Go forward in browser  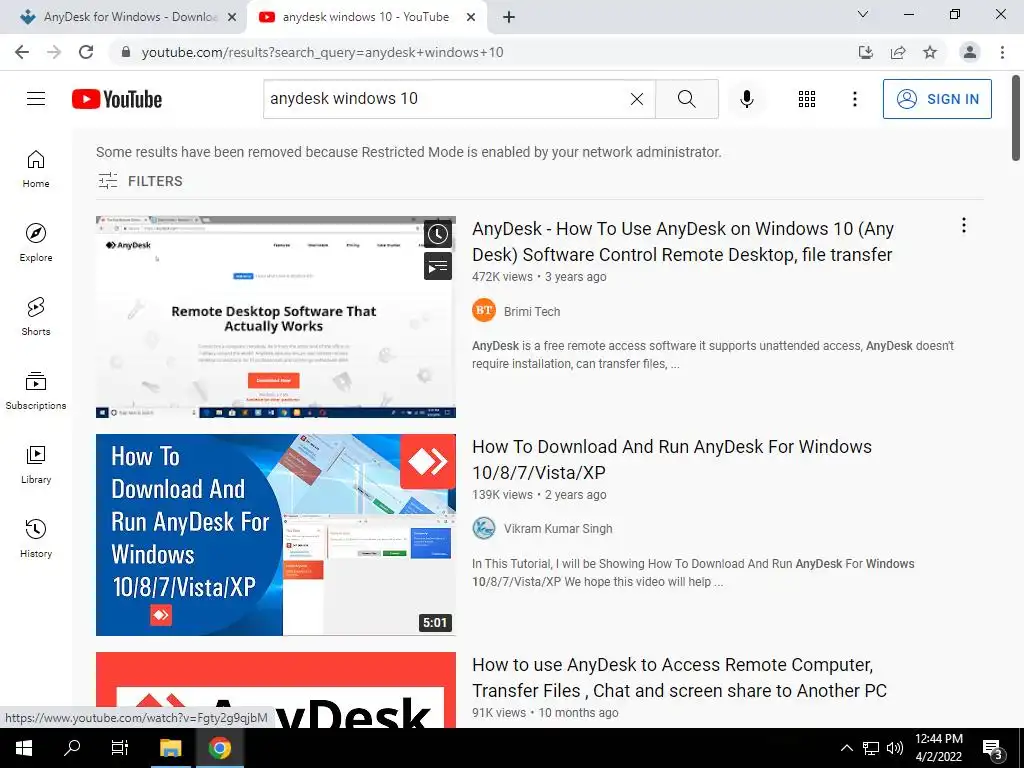click(x=54, y=52)
